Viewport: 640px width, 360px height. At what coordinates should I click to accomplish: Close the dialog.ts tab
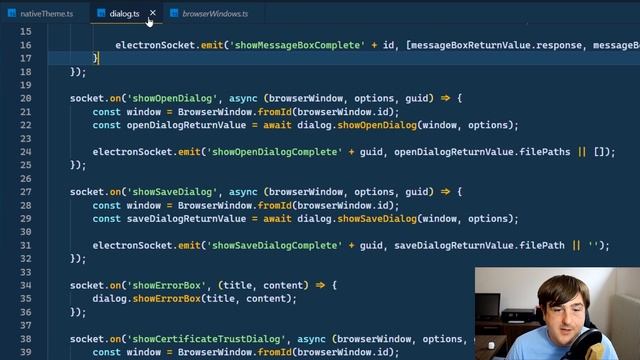point(153,13)
